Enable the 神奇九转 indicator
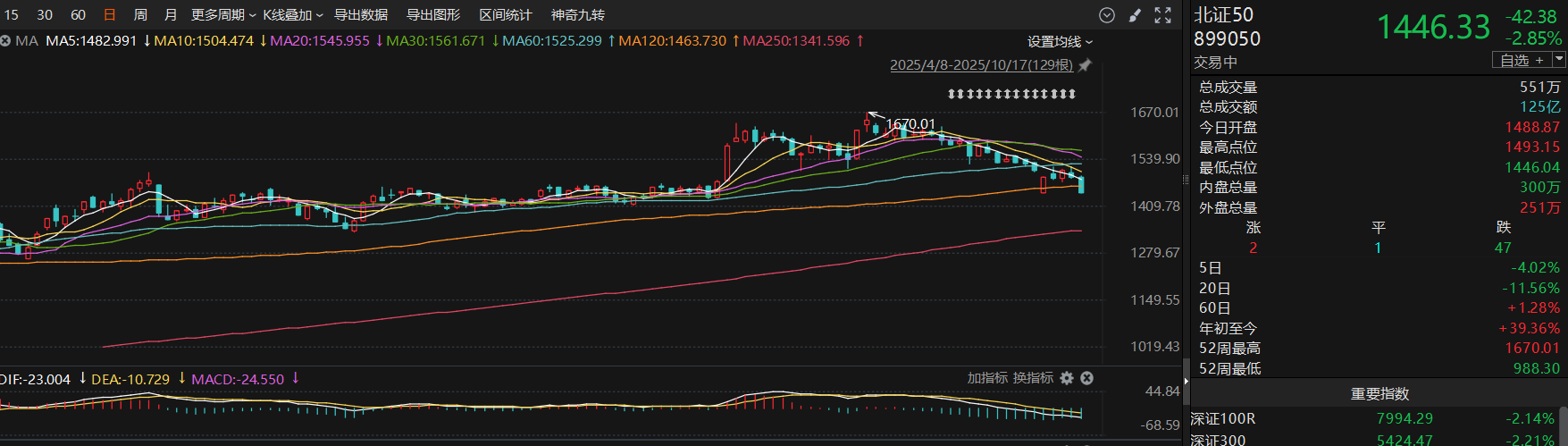Screen dimensions: 1568x446 tap(578, 15)
